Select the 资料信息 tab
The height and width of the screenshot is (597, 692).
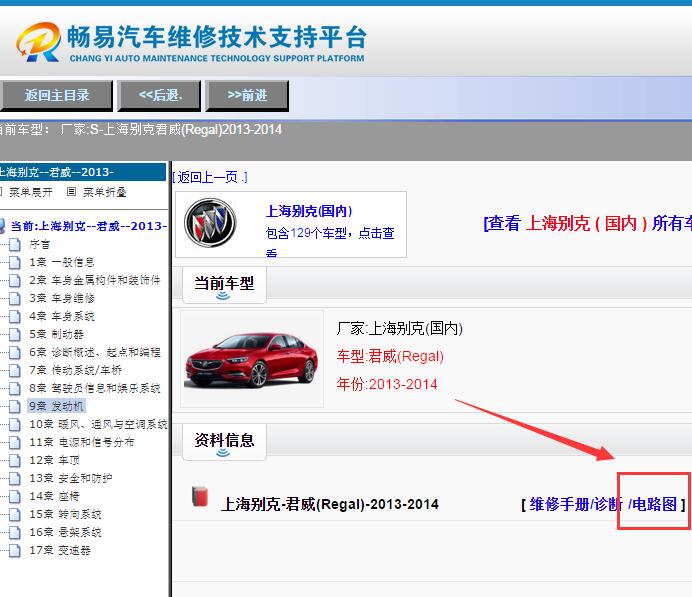point(224,442)
